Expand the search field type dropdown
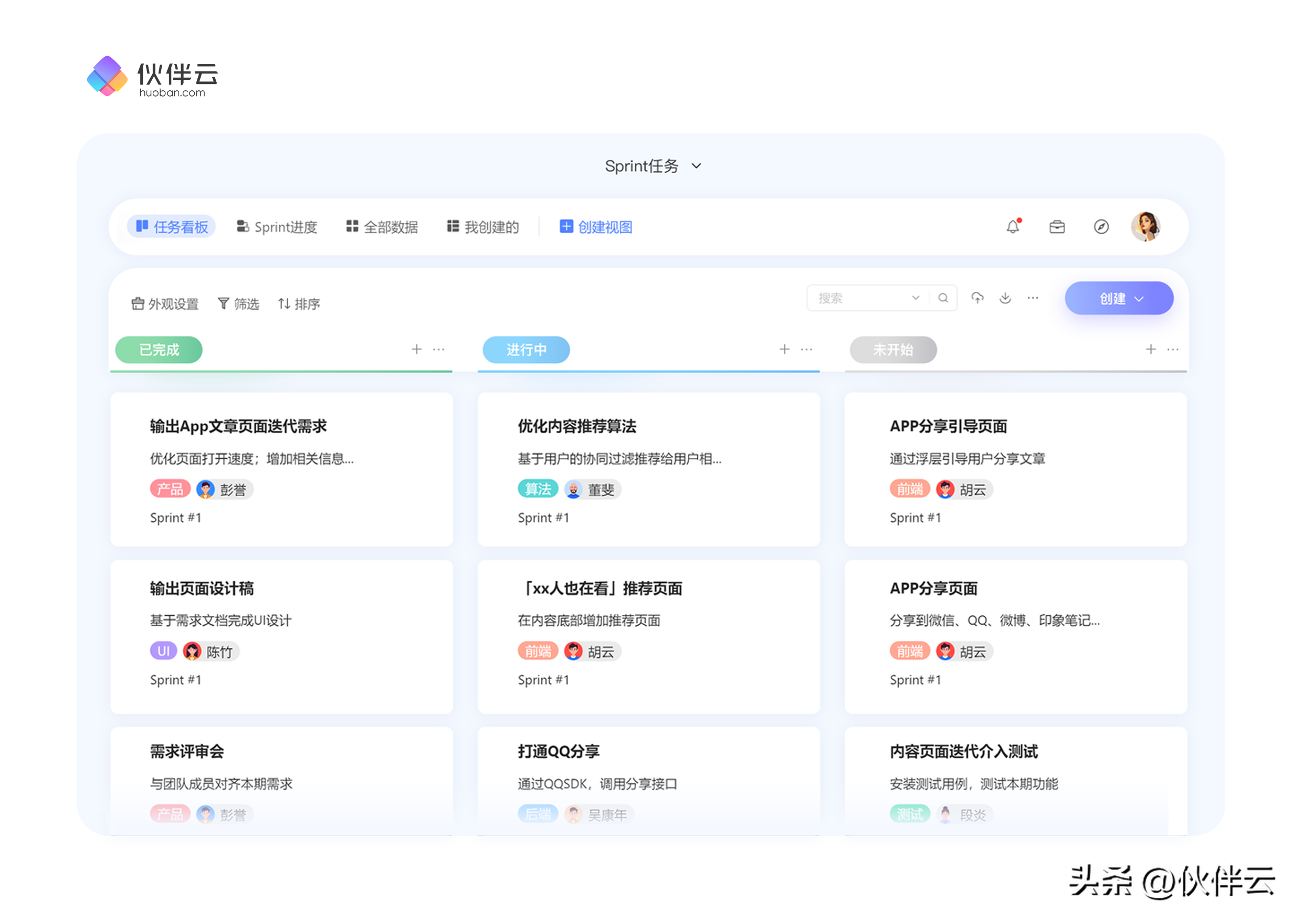Image resolution: width=1302 pixels, height=924 pixels. point(915,298)
